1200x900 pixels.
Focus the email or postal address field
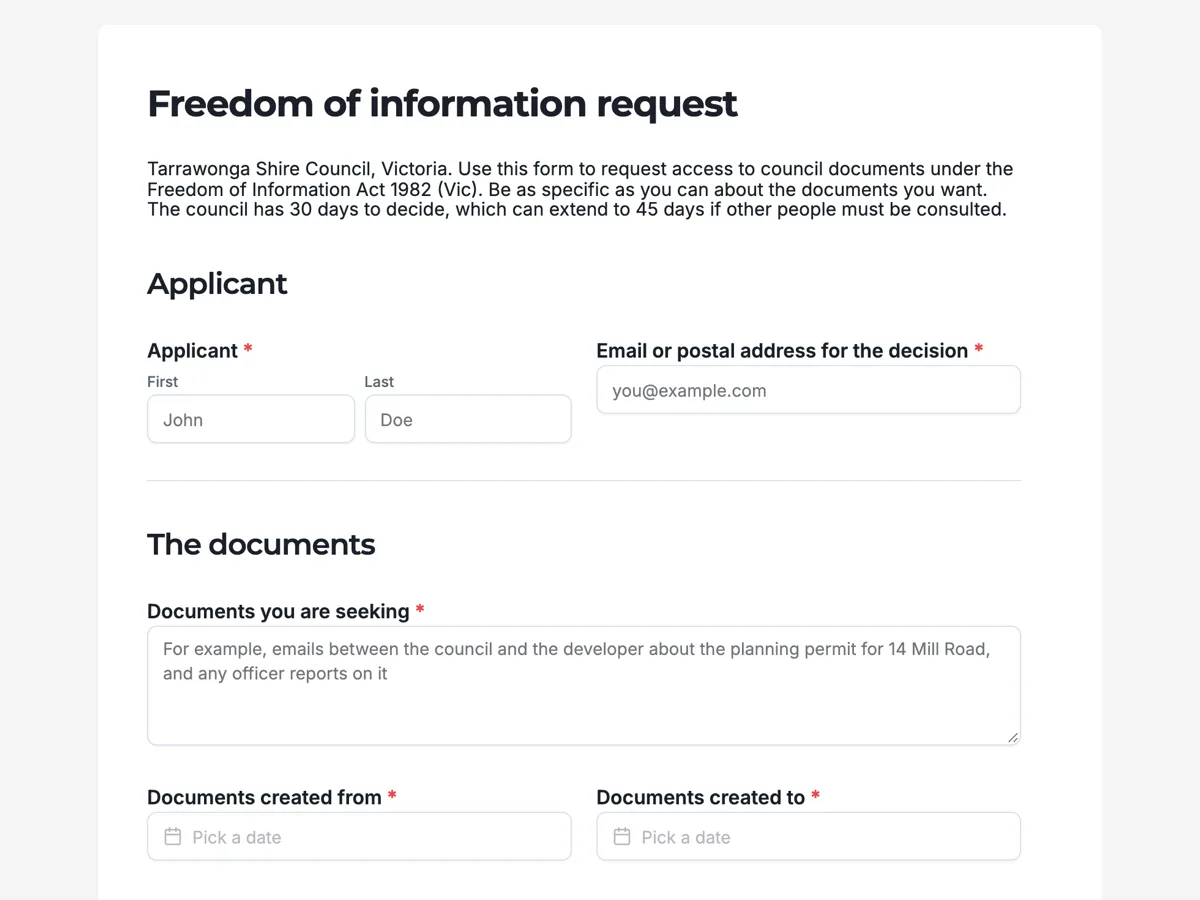(x=808, y=390)
